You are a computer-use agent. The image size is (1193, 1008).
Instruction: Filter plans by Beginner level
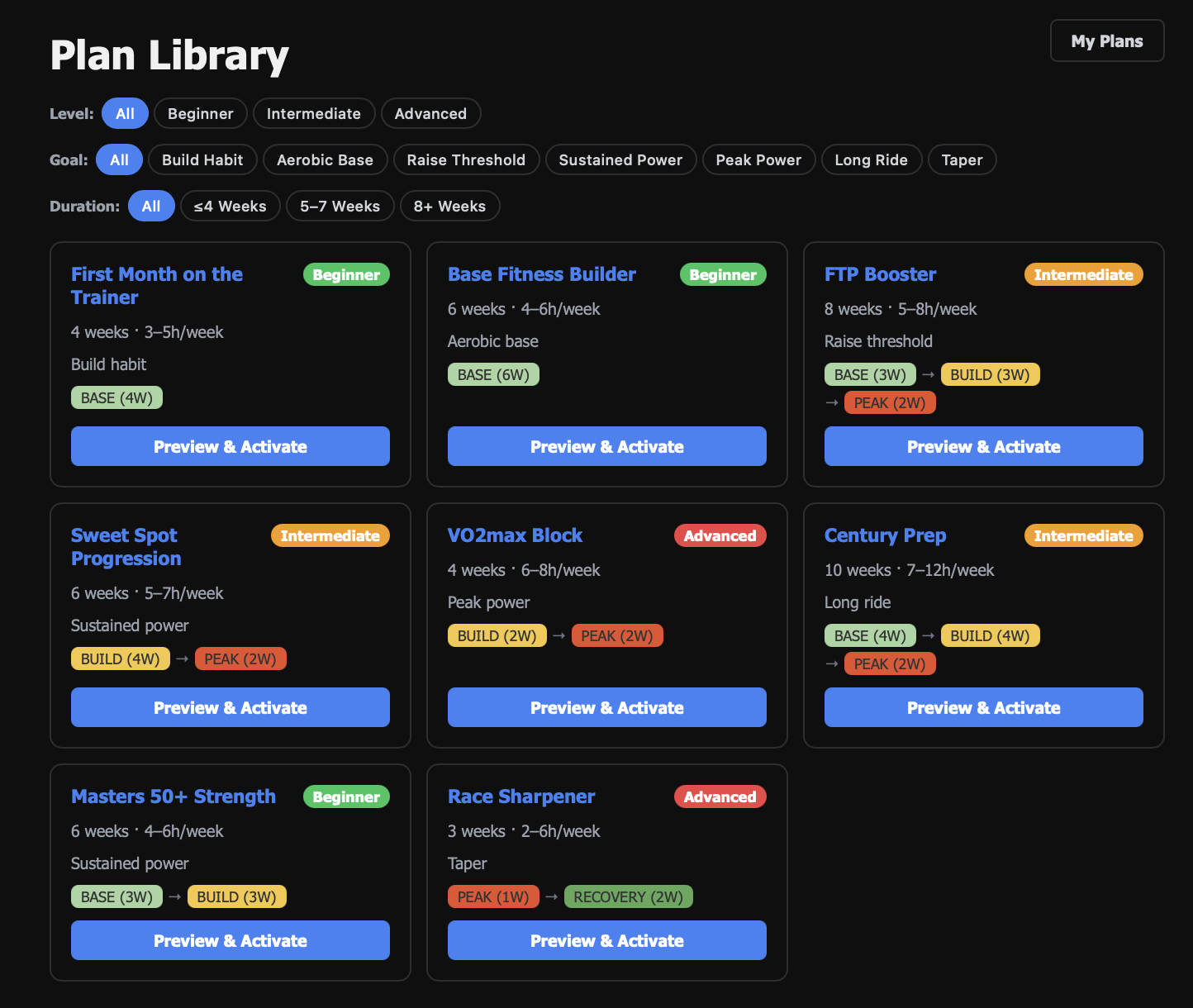(x=200, y=113)
